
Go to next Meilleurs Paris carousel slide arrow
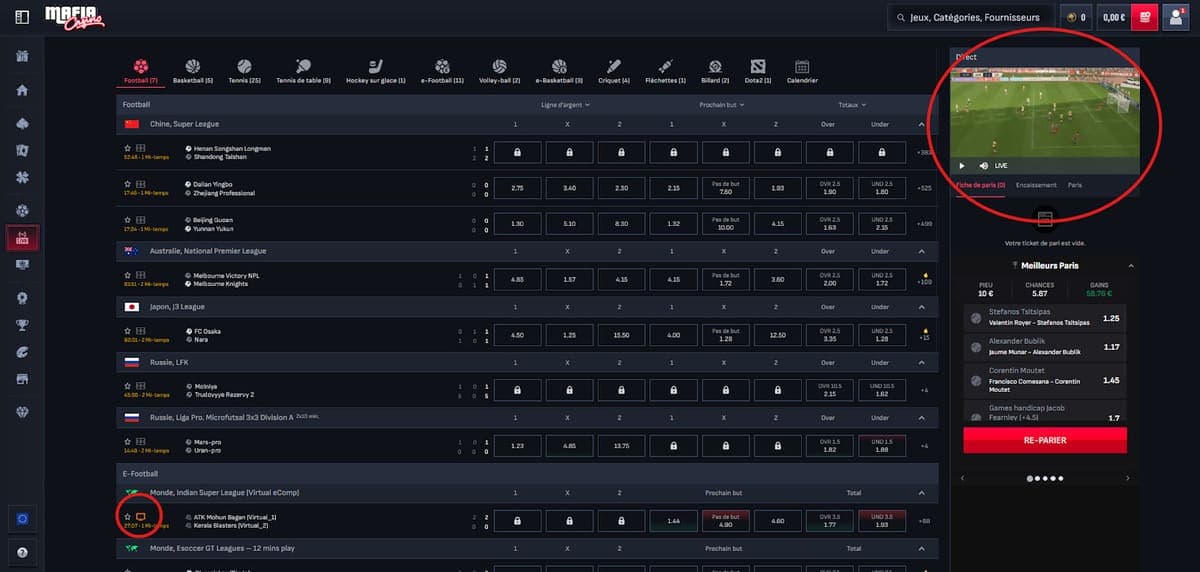(x=1130, y=479)
